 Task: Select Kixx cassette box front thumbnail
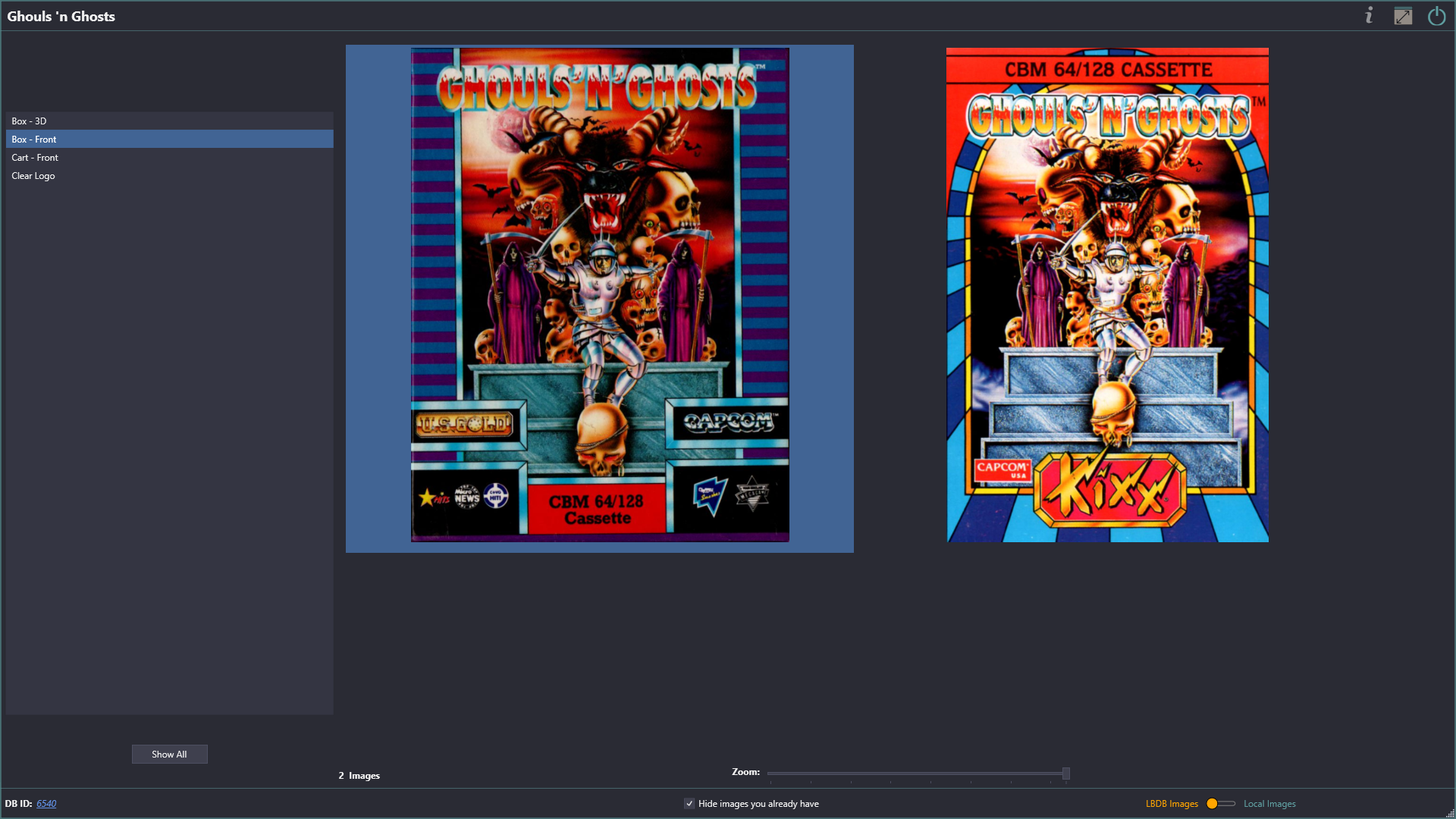[x=1107, y=295]
